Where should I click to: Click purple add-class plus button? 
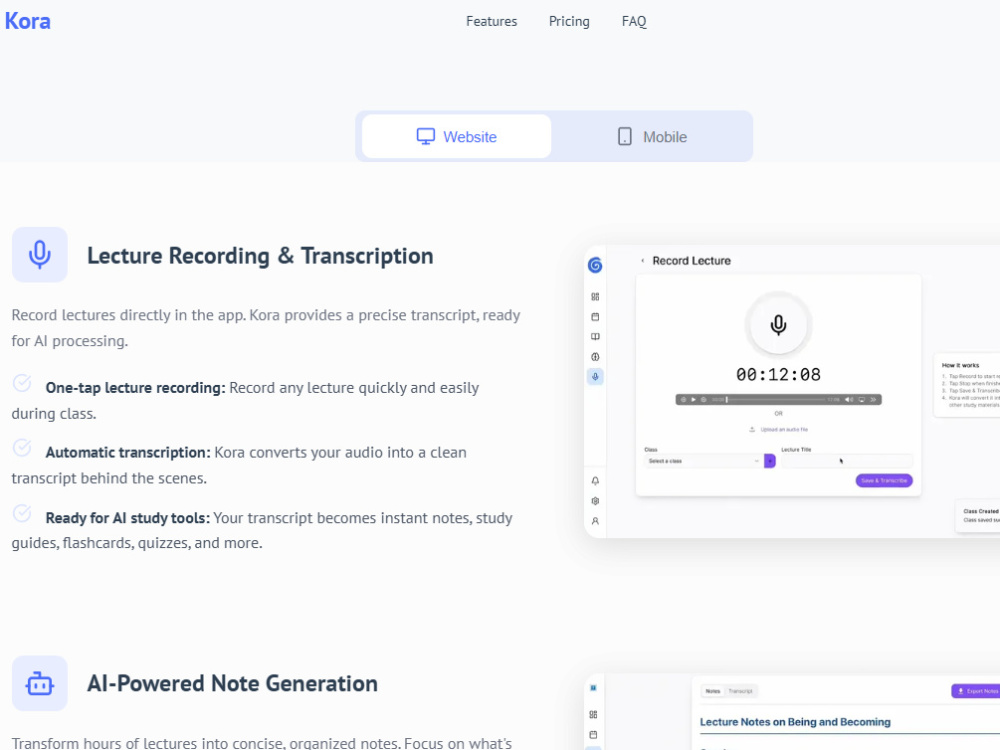[x=770, y=461]
